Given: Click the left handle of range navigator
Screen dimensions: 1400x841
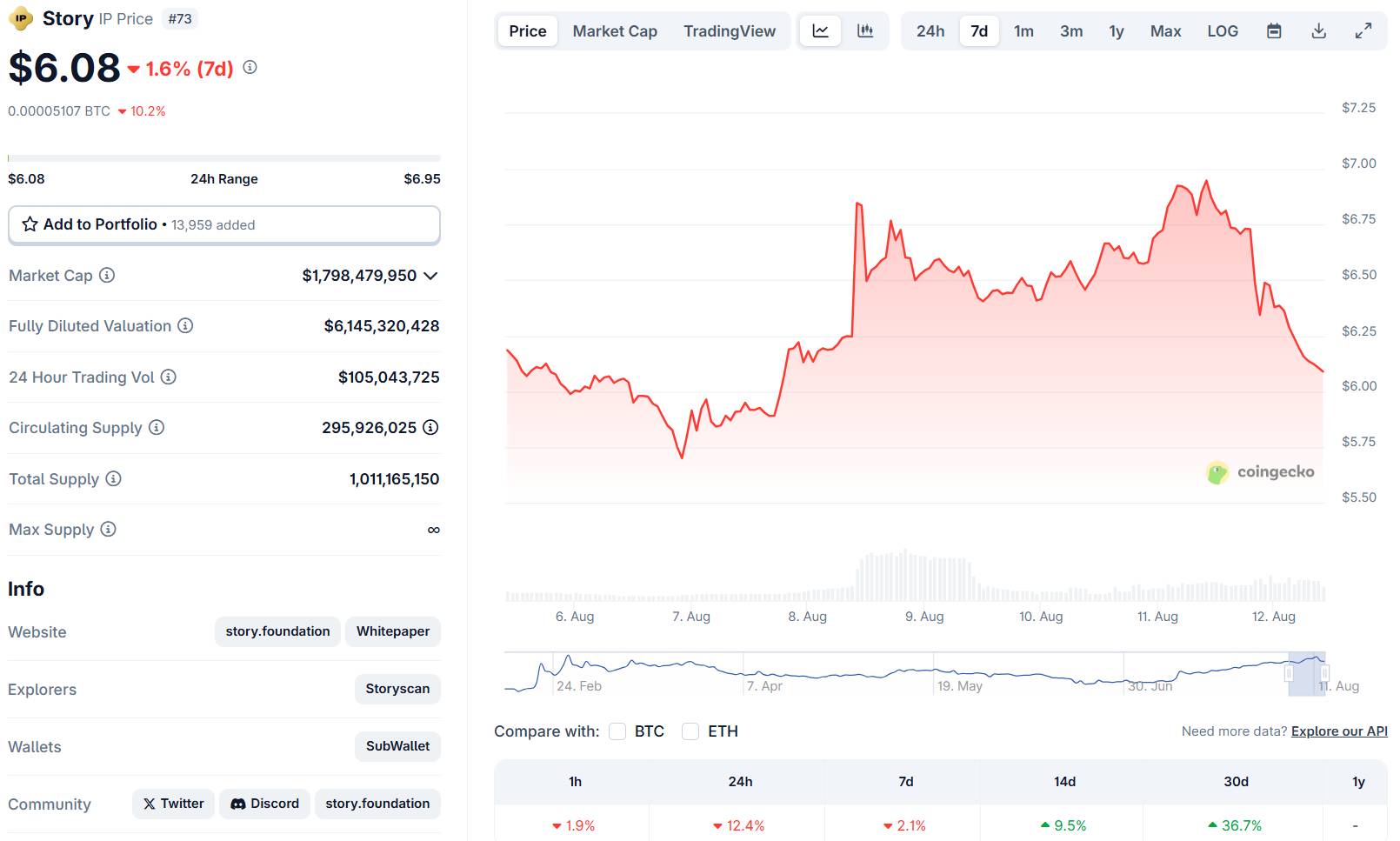Looking at the screenshot, I should point(1289,673).
